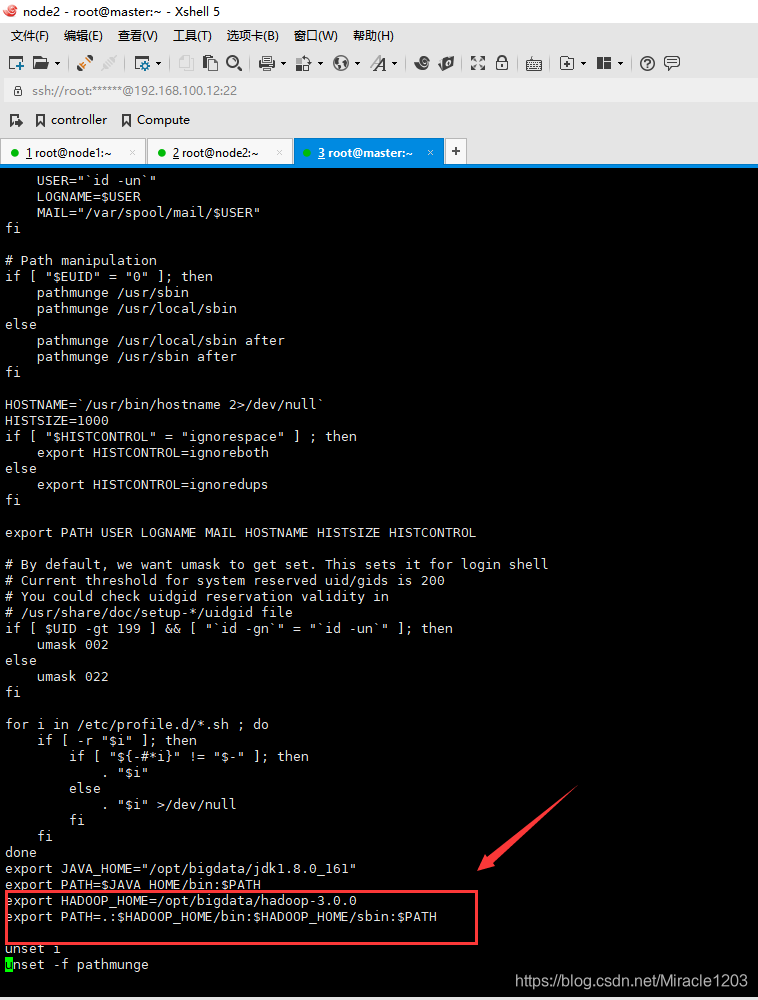
Task: Close the root@master tab
Action: coord(430,152)
